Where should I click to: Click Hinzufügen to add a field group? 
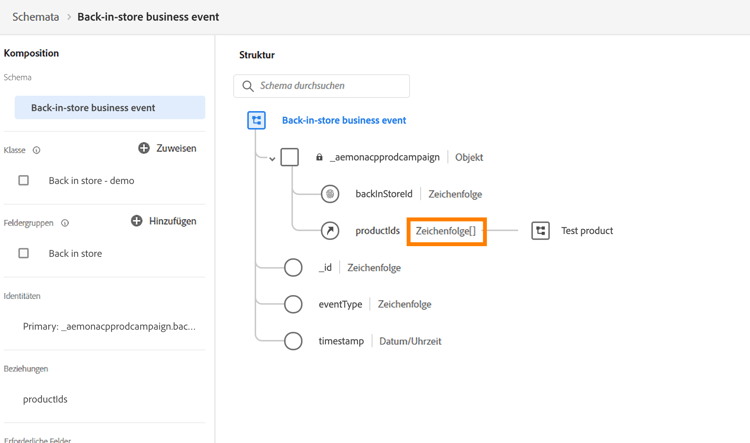coord(164,221)
